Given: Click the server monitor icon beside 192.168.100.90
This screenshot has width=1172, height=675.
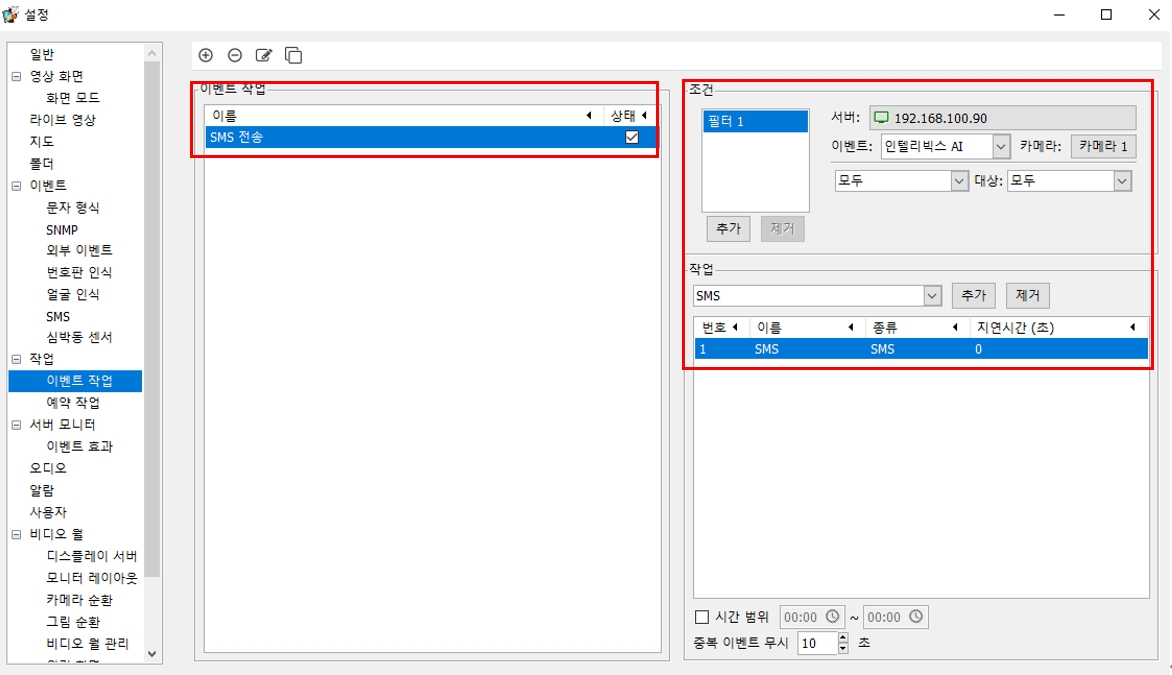Looking at the screenshot, I should coord(881,118).
